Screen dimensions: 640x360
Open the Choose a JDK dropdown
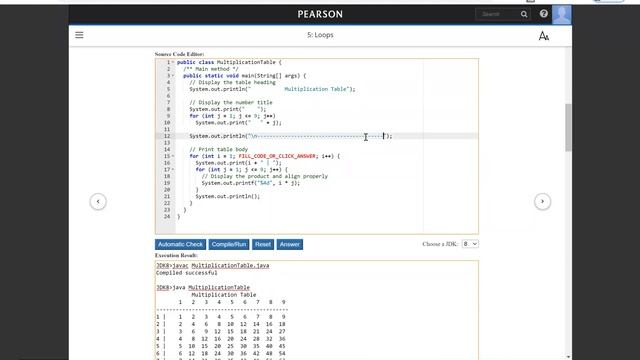click(470, 244)
